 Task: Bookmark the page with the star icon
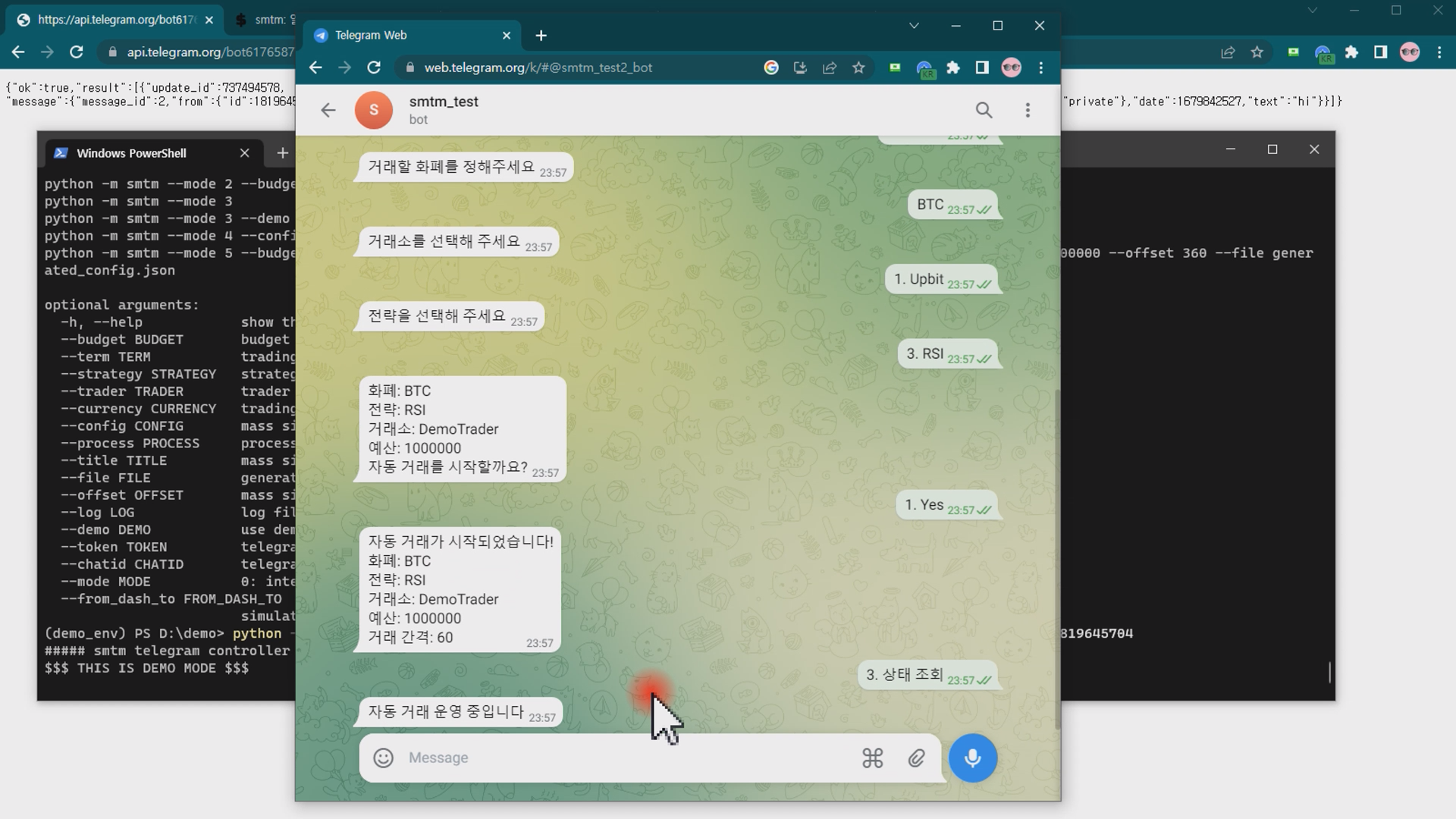859,67
